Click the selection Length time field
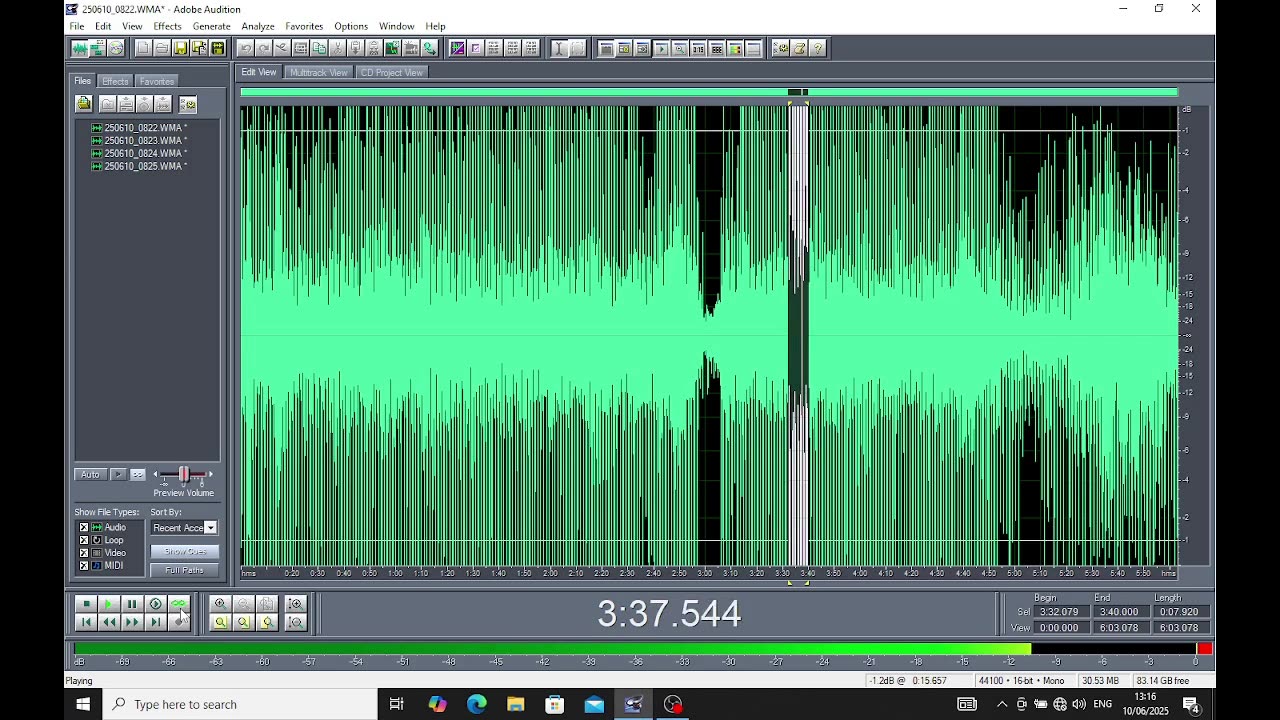The width and height of the screenshot is (1280, 720). [1179, 612]
